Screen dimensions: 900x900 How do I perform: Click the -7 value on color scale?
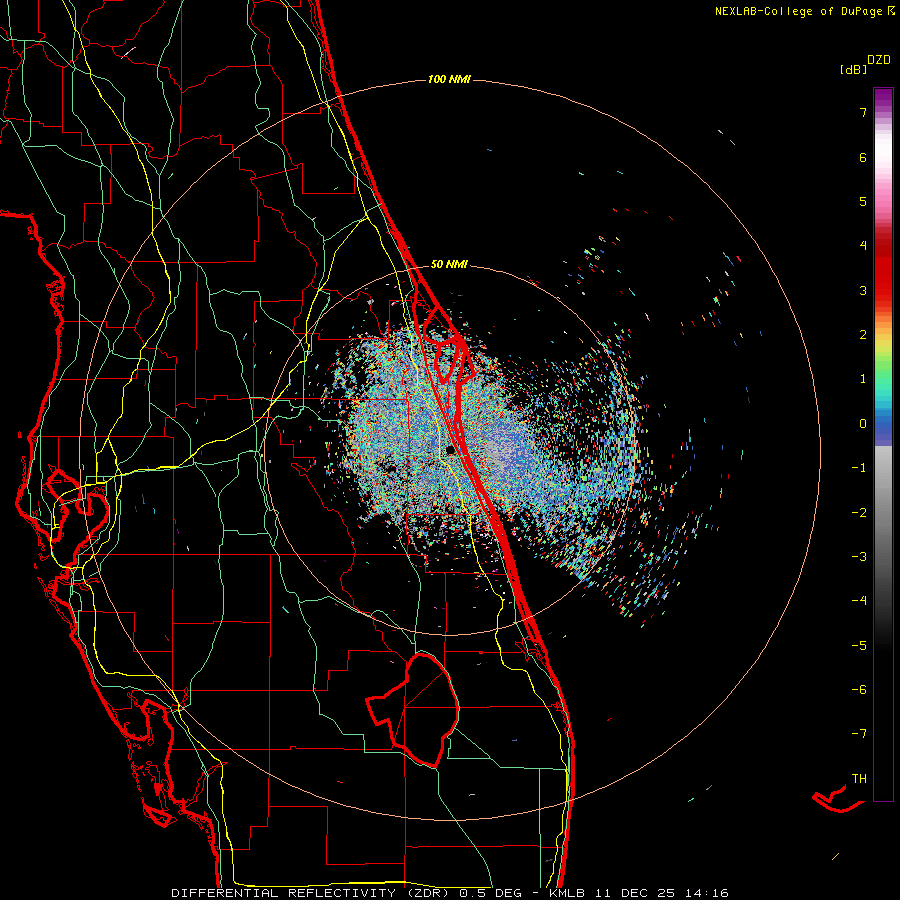pyautogui.click(x=859, y=734)
